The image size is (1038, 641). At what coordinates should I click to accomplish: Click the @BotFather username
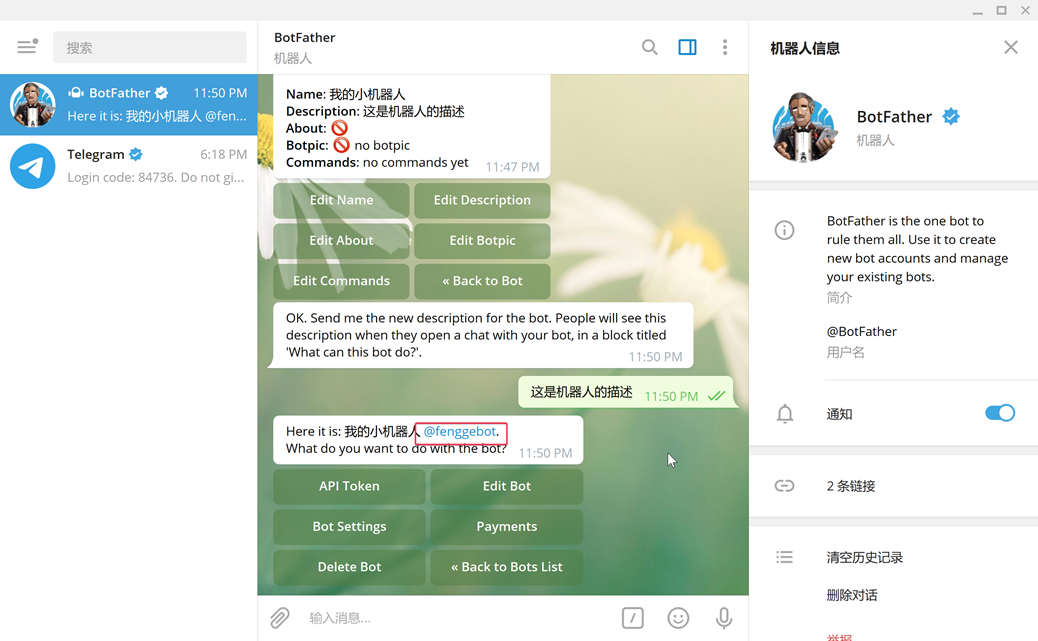(861, 331)
